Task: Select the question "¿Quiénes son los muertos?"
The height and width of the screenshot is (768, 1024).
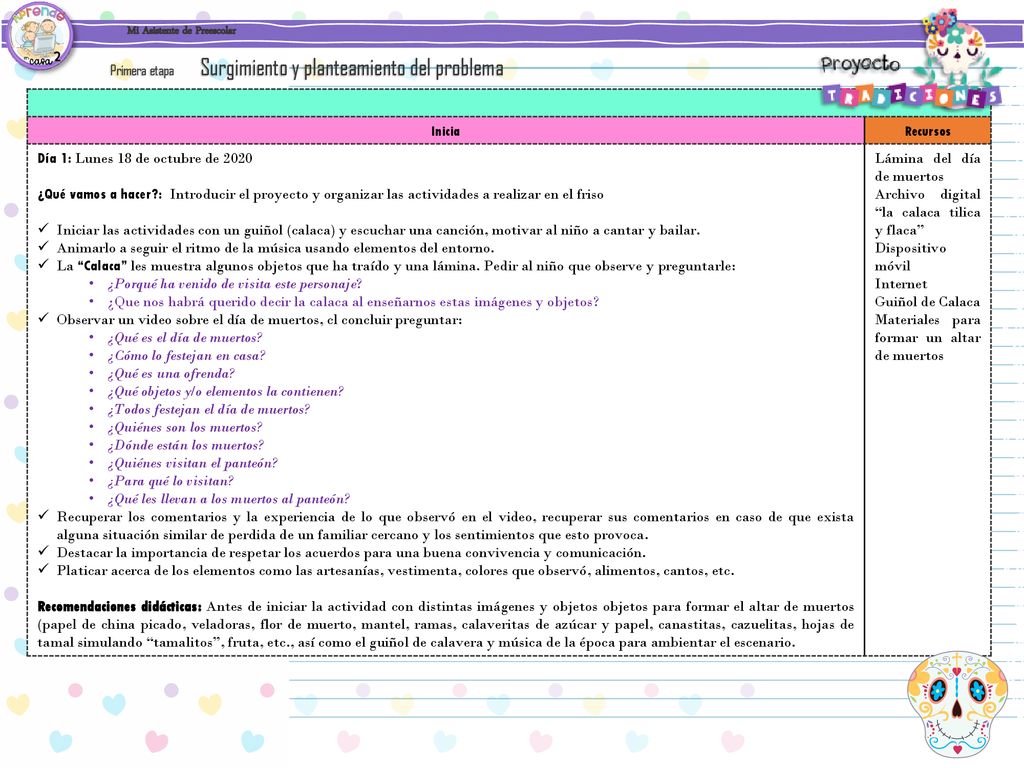Action: click(185, 428)
